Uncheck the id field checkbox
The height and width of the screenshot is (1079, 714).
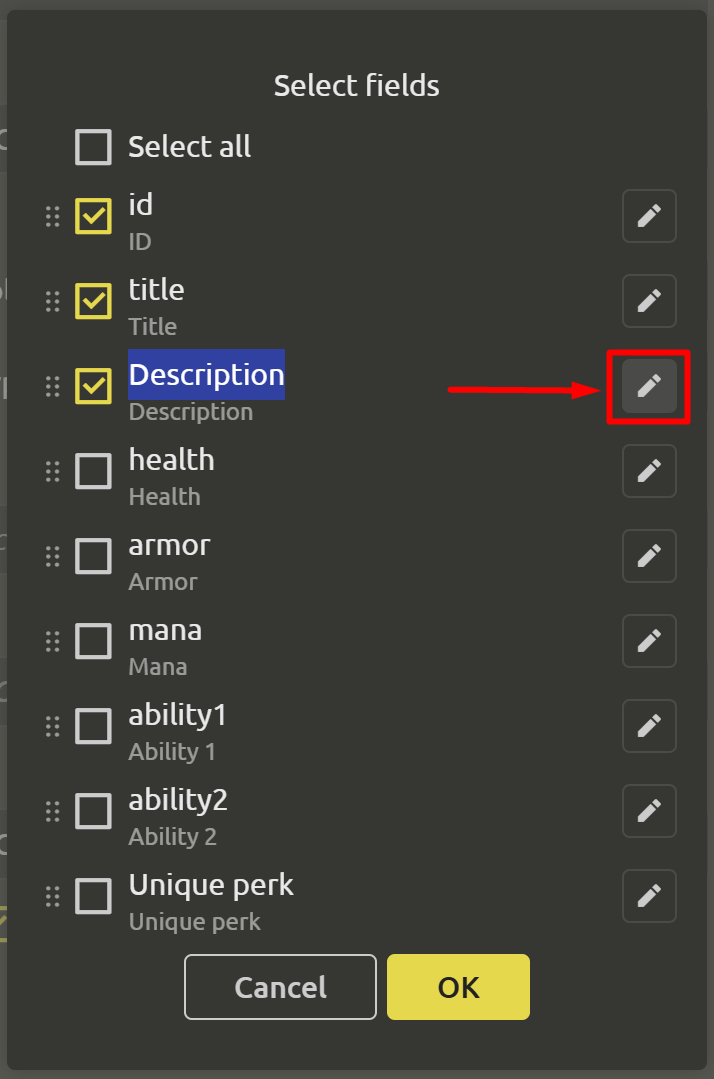pos(94,216)
